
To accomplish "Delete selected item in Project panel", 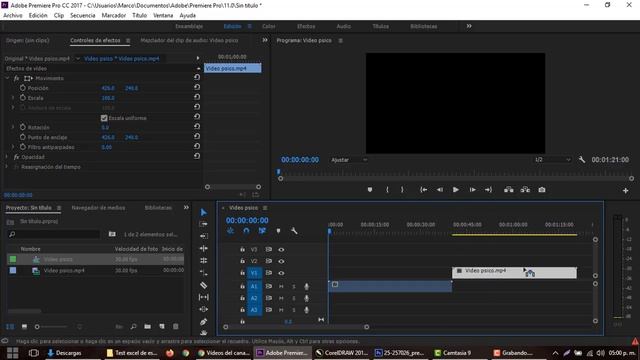I will click(x=176, y=327).
